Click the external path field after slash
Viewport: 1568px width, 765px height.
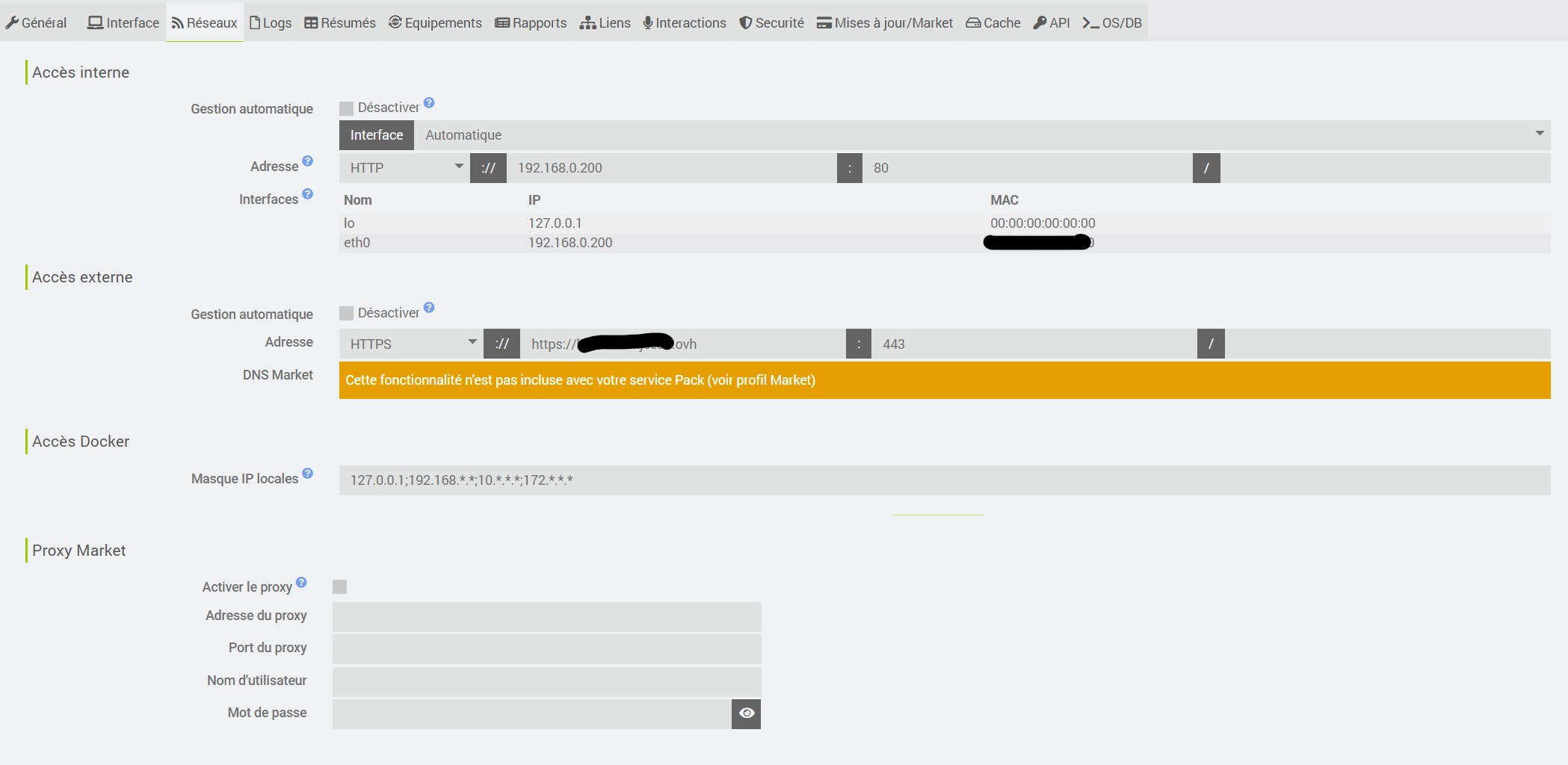[1388, 344]
